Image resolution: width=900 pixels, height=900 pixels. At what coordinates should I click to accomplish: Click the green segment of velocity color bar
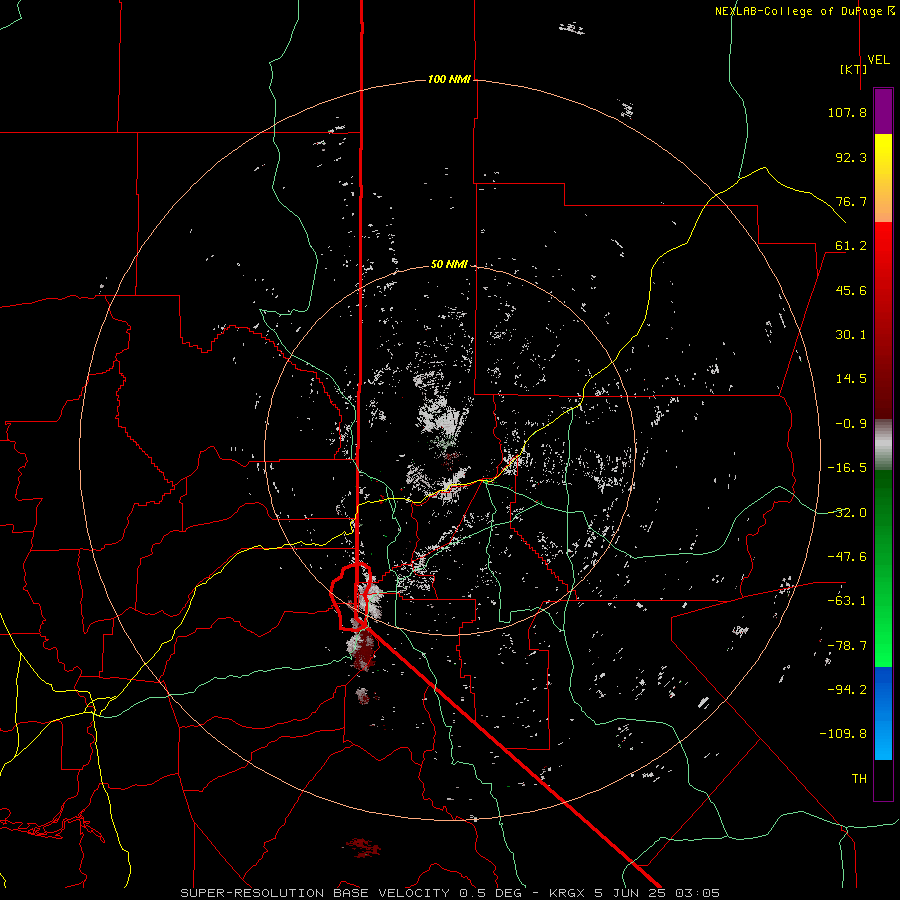[x=883, y=568]
